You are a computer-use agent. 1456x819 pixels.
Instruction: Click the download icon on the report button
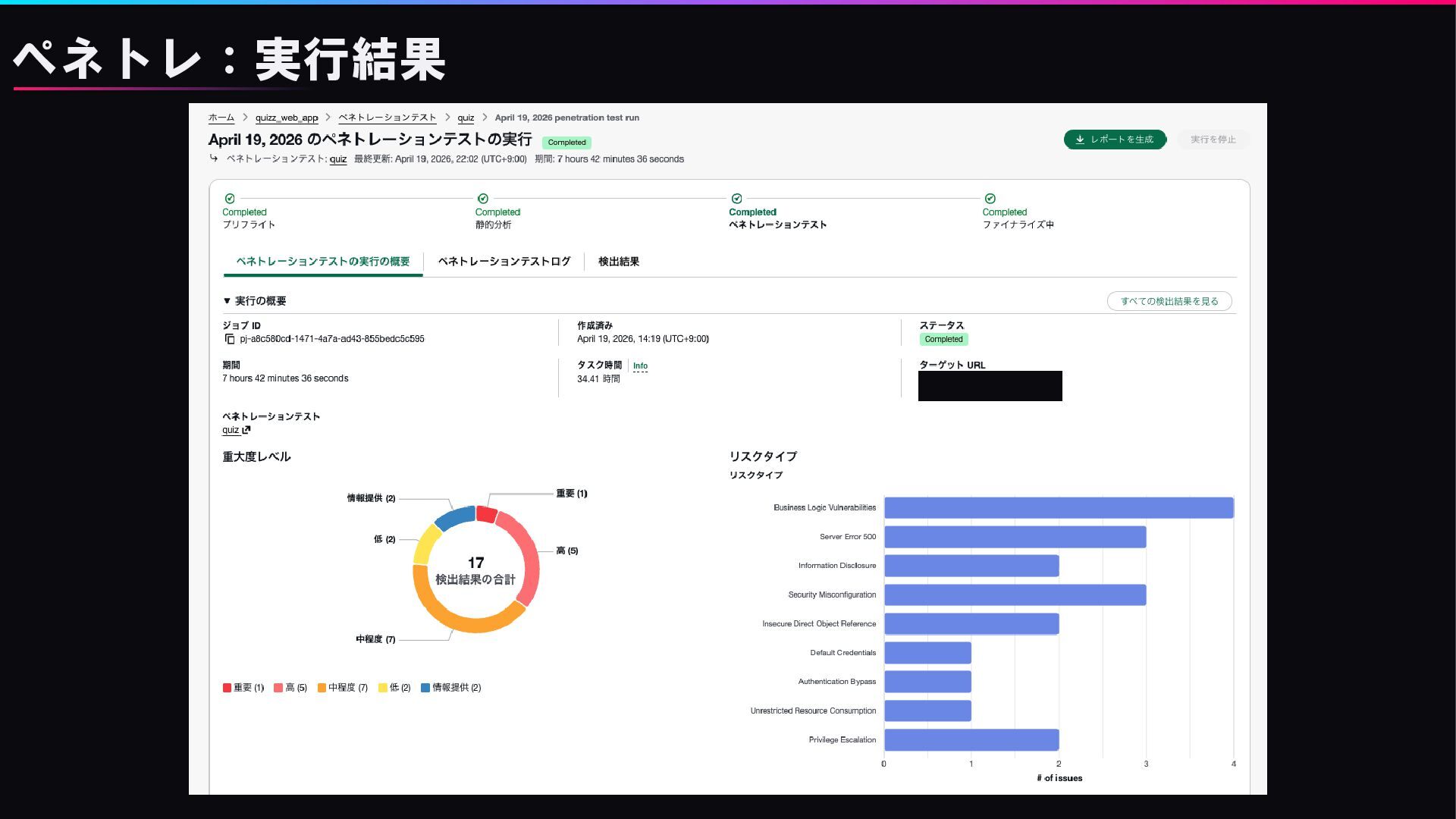point(1080,140)
